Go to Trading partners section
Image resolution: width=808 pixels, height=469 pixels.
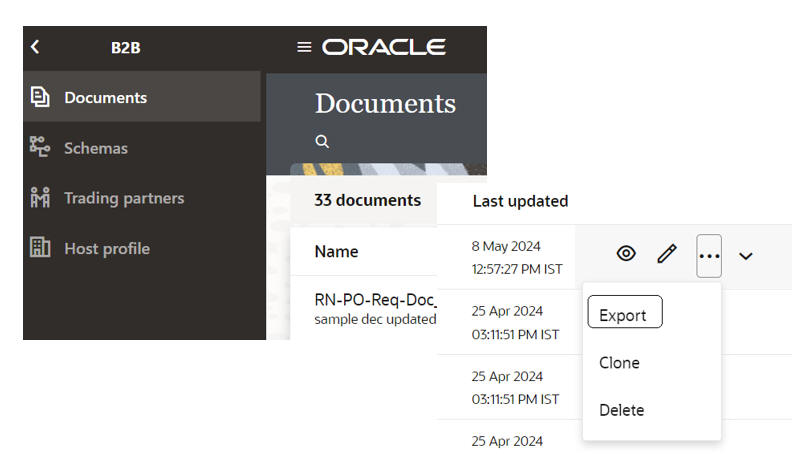point(124,198)
